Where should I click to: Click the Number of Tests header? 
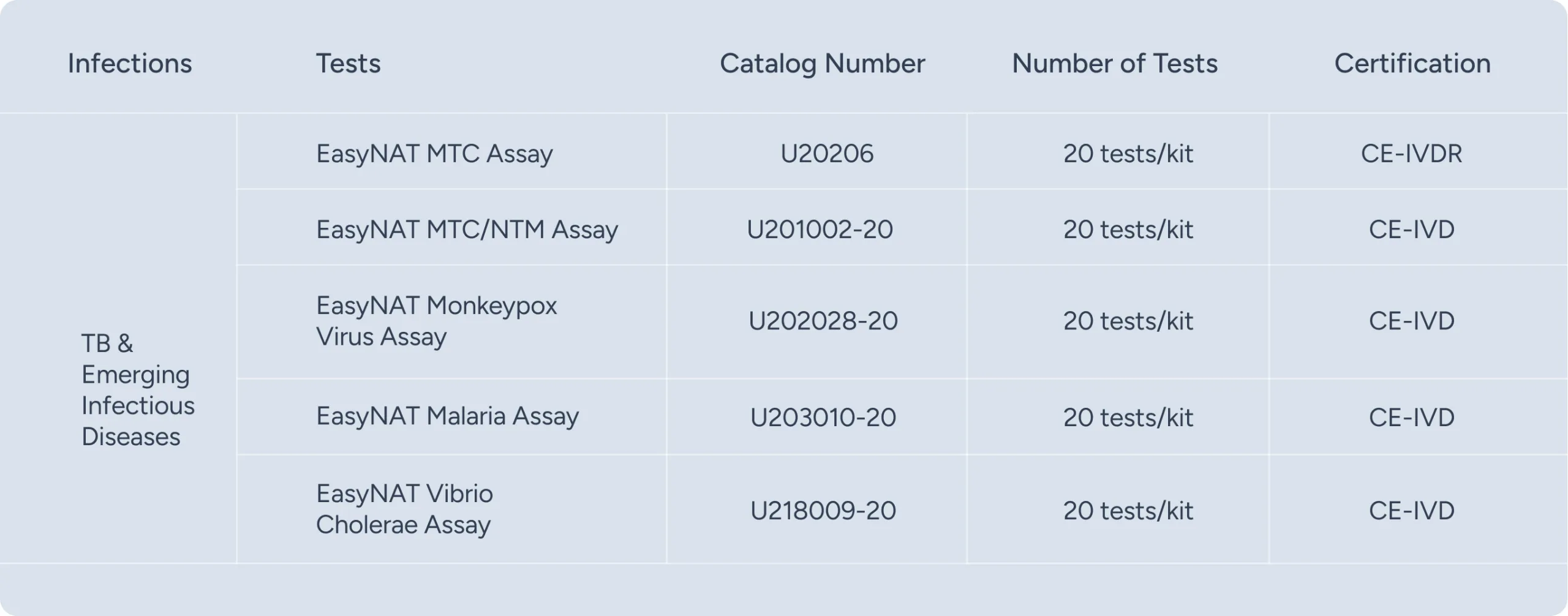tap(1114, 64)
